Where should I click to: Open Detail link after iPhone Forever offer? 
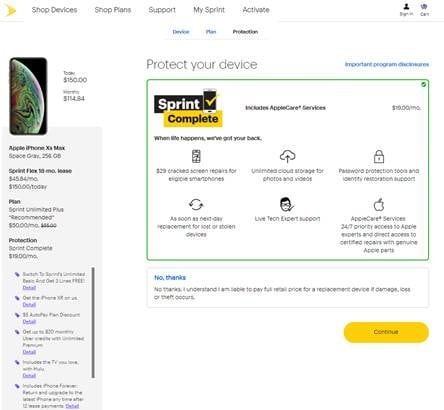point(72,406)
